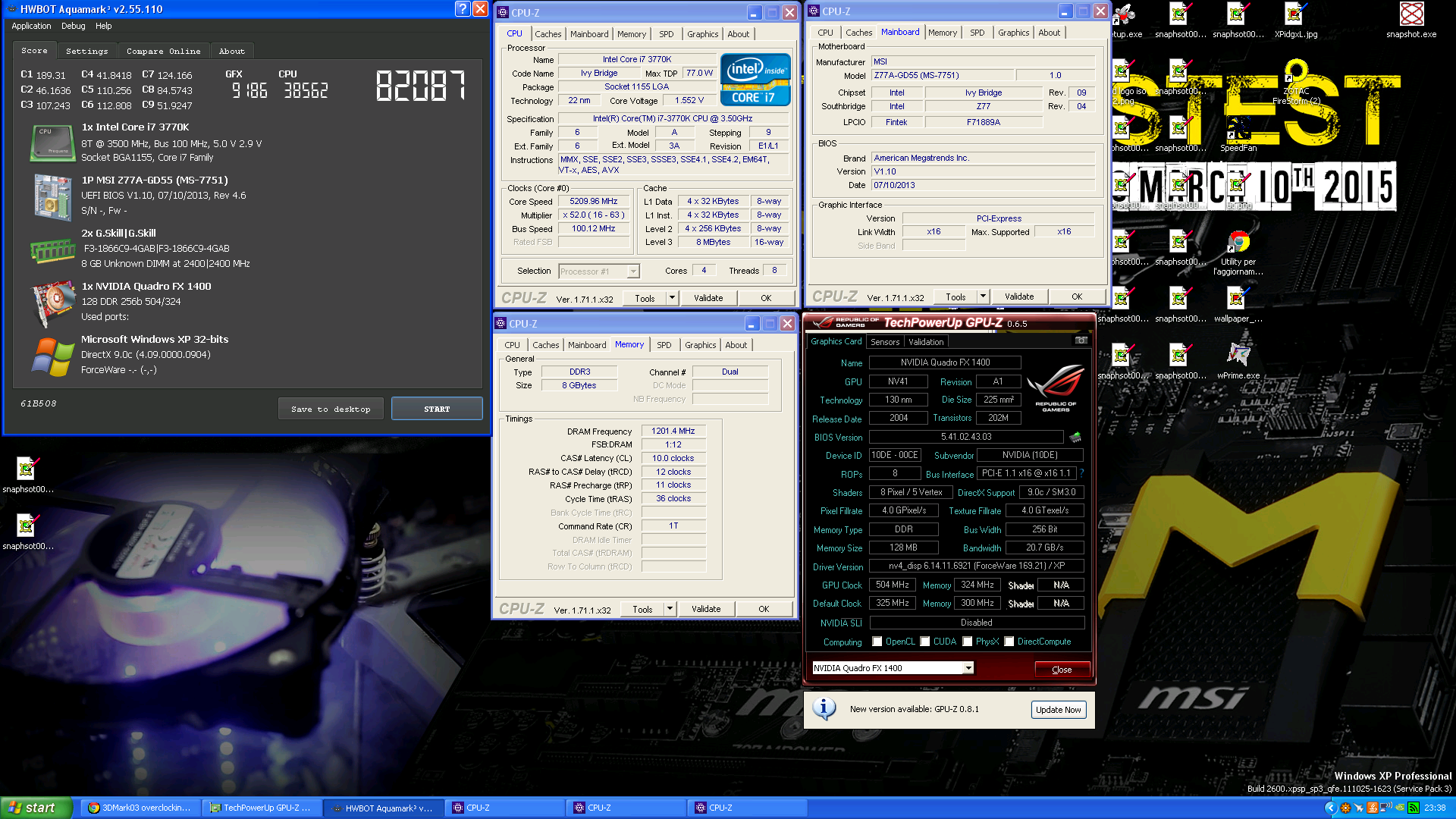Expand Tools arrow in CPU-Z Memory-tab window
This screenshot has height=819, width=1456.
[x=670, y=609]
